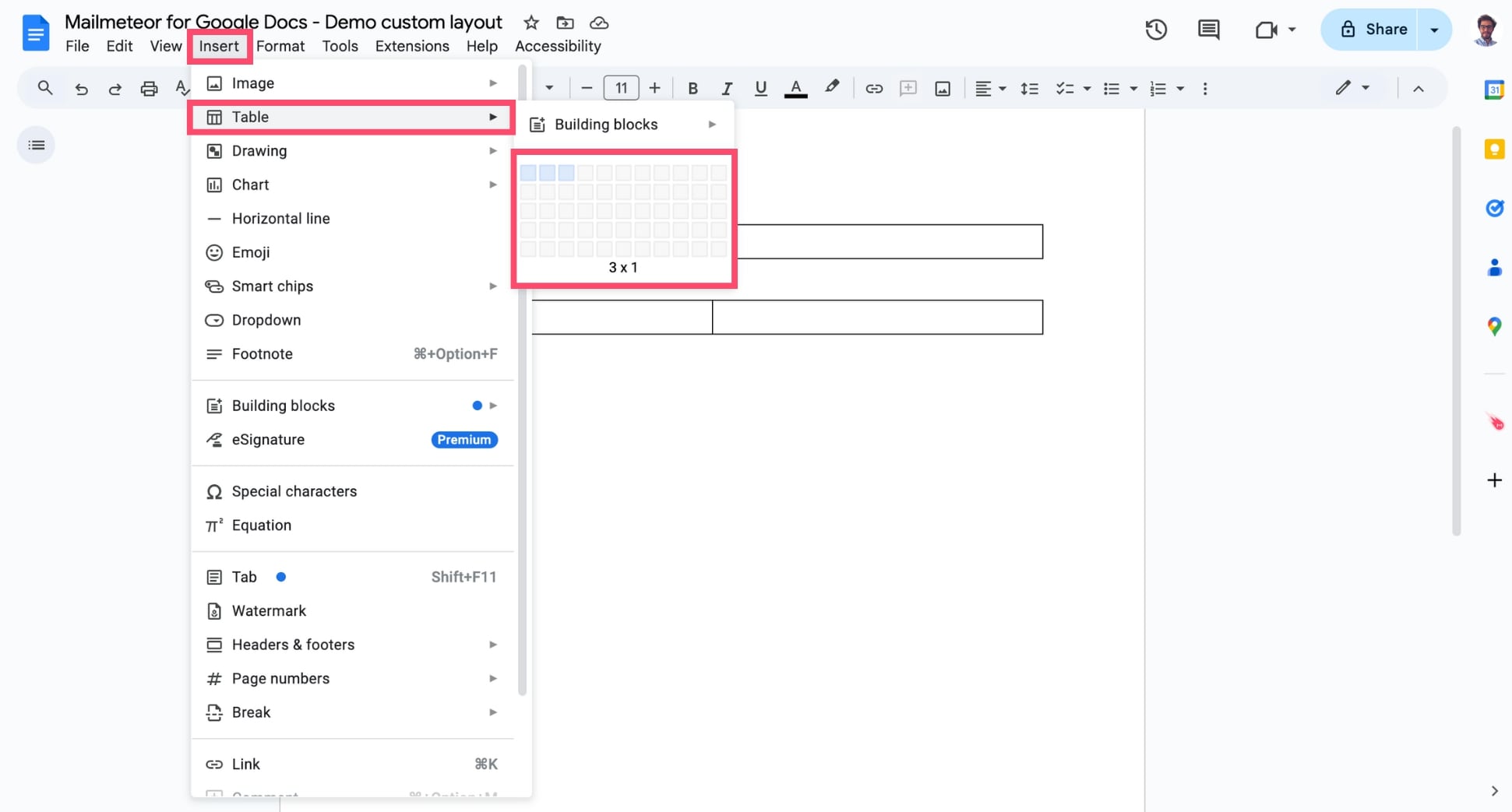Open numbered list options arrow
1512x812 pixels.
tap(1180, 89)
